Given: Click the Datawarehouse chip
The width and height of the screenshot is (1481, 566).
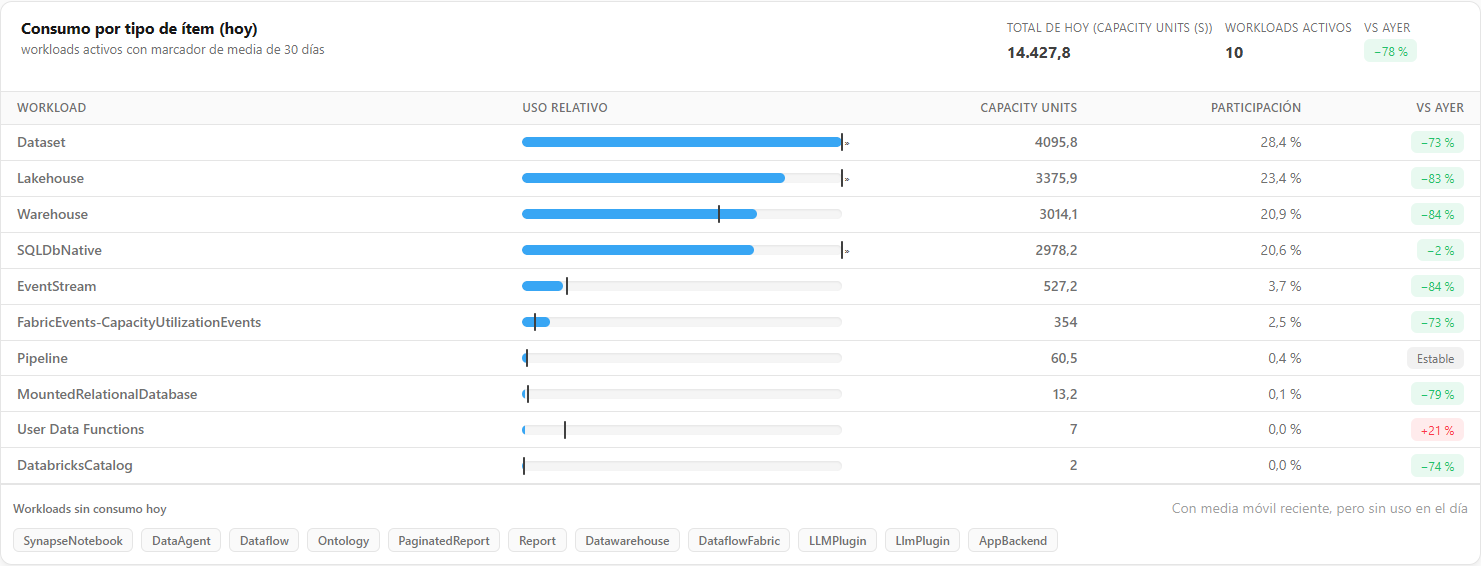Looking at the screenshot, I should [627, 540].
